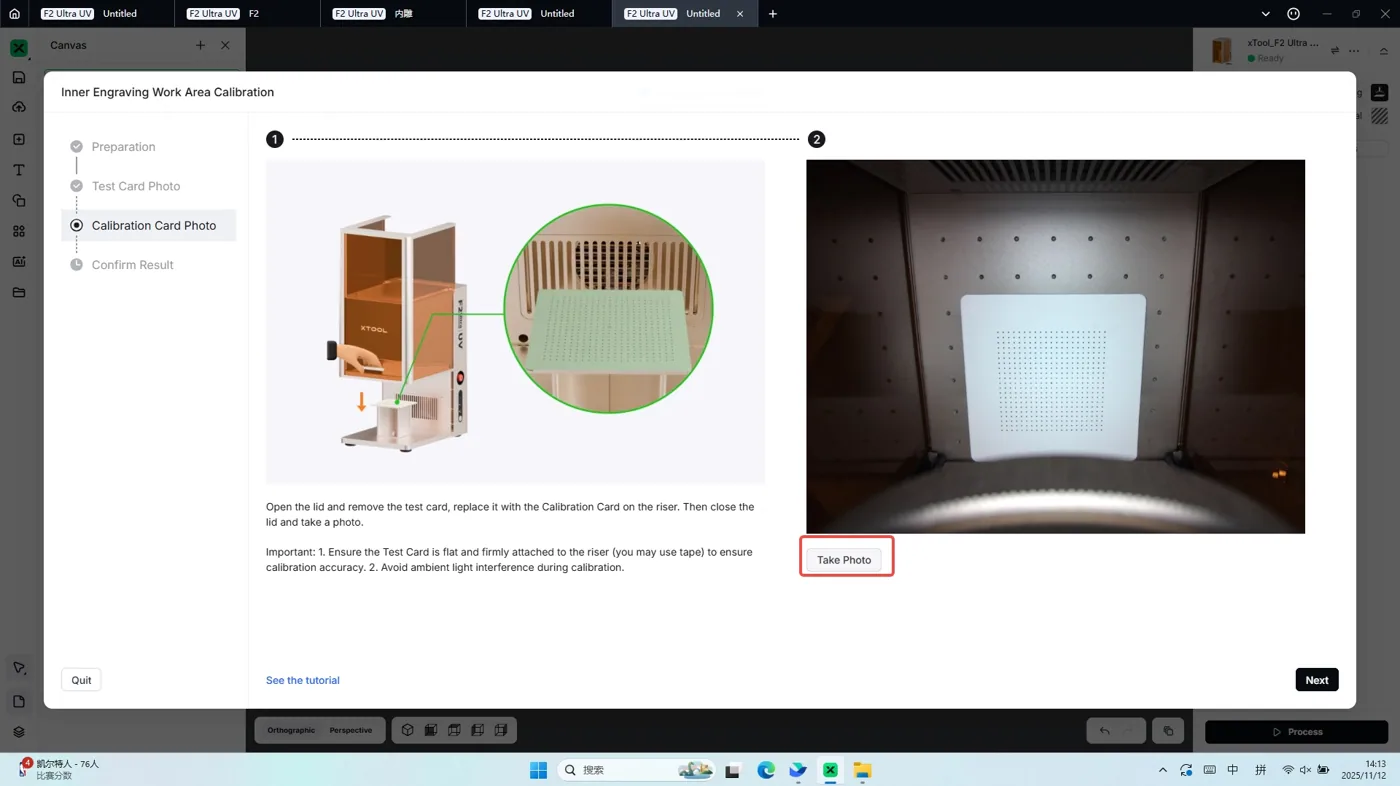Show hidden system tray icons chevron
The width and height of the screenshot is (1400, 786).
click(1162, 770)
